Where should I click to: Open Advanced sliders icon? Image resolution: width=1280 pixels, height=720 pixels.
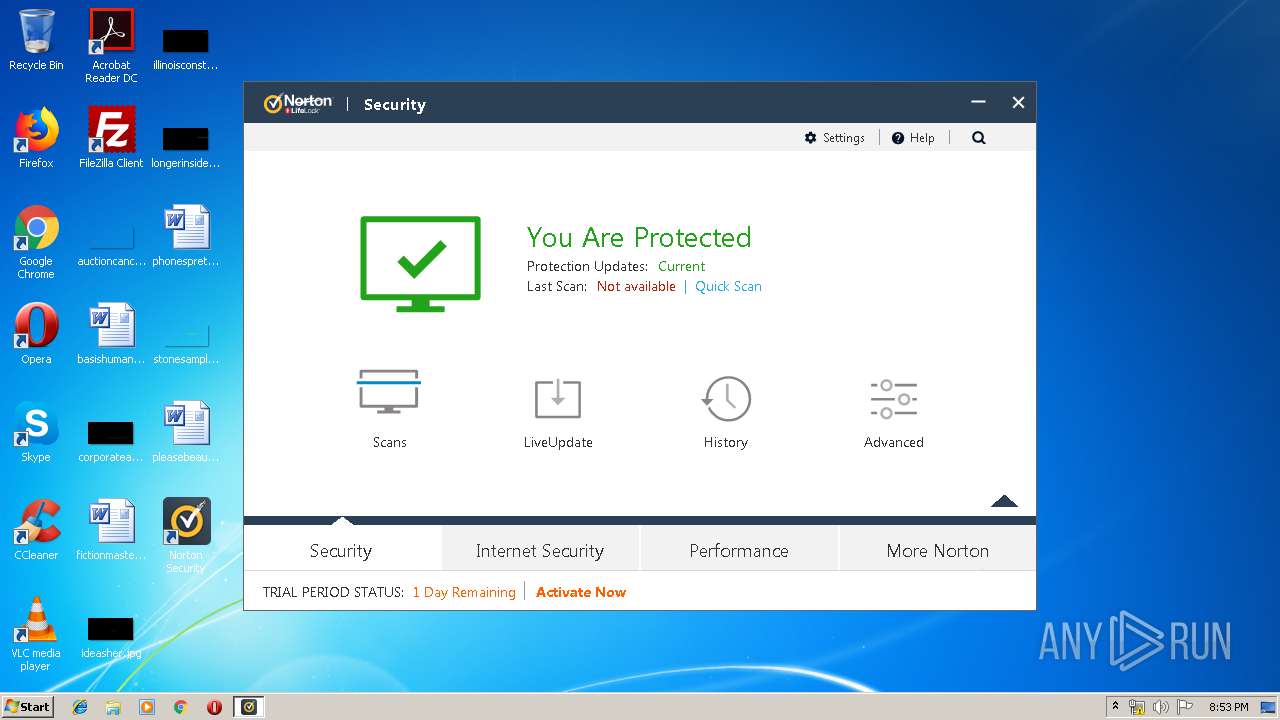click(894, 398)
